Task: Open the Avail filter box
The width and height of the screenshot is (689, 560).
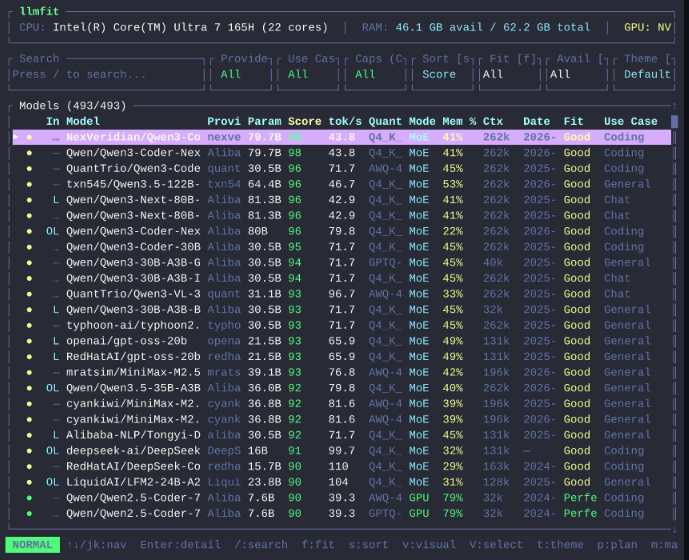Action: [x=577, y=74]
